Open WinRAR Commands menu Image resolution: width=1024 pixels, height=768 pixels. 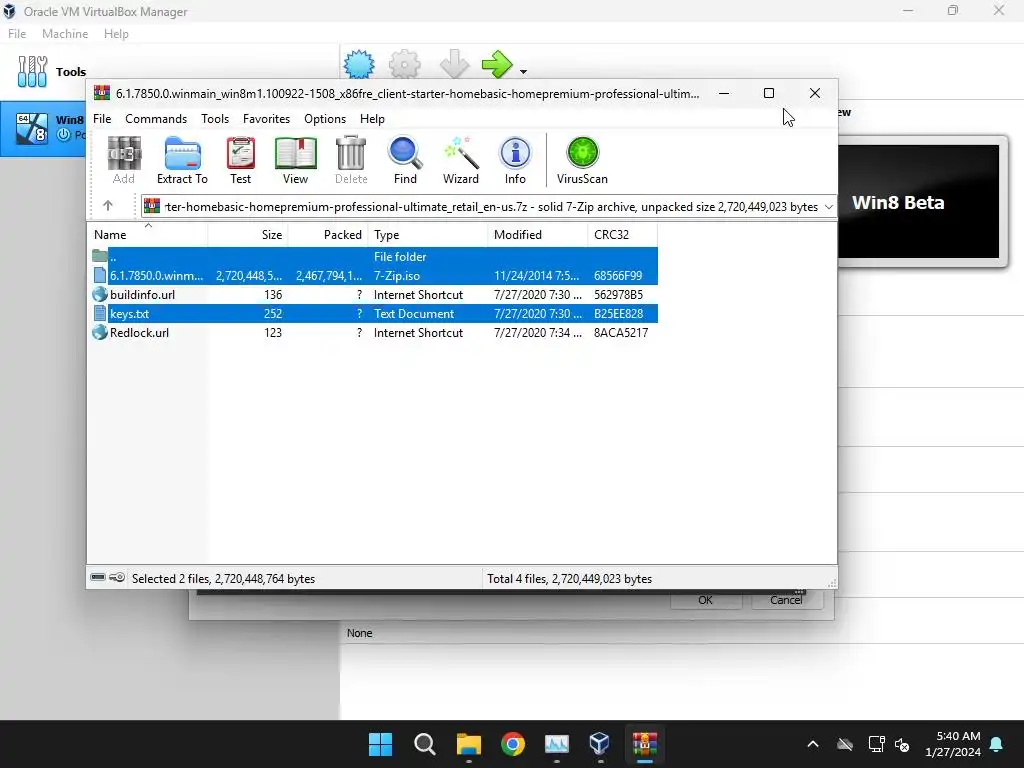(156, 119)
